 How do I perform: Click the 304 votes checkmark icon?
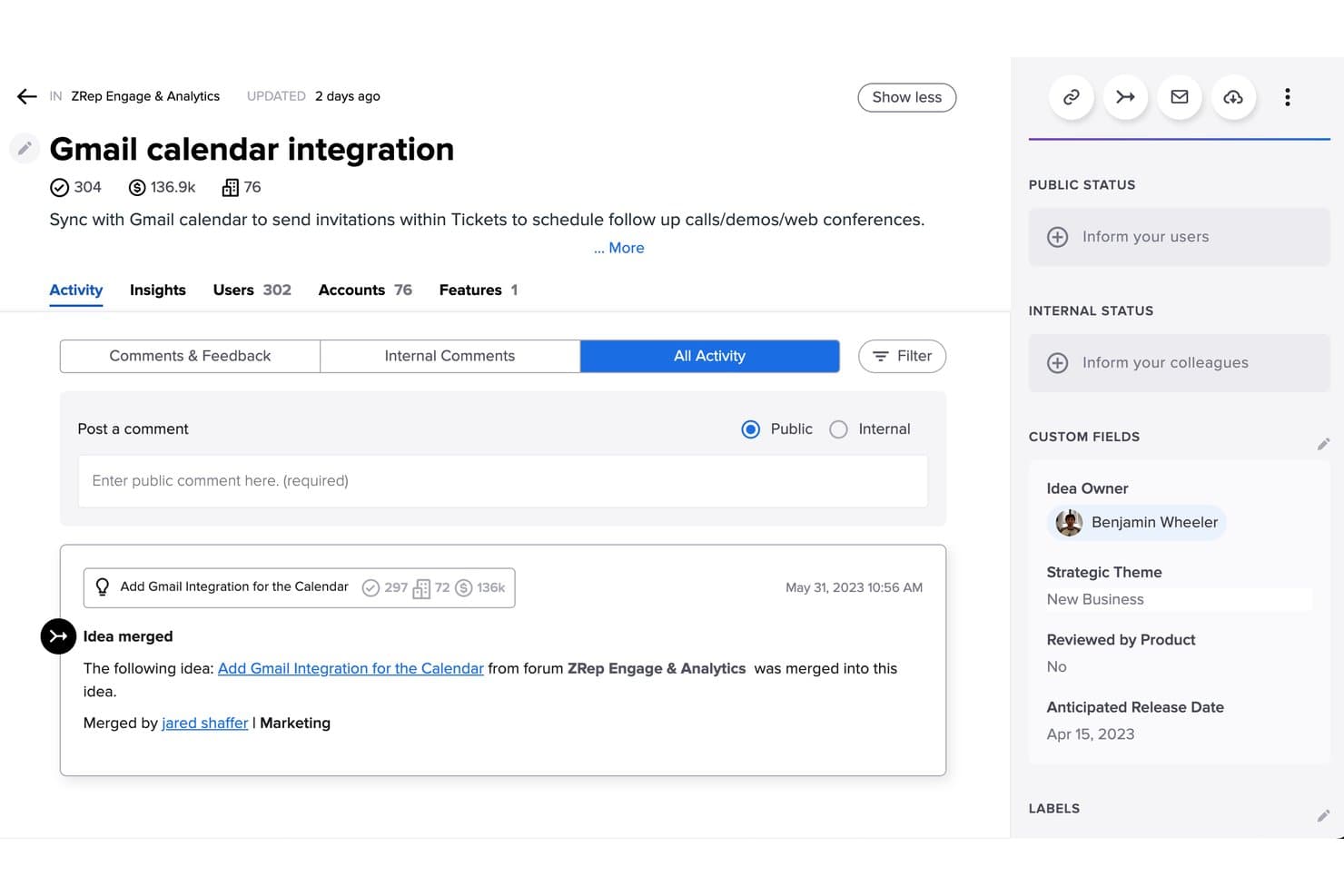pyautogui.click(x=59, y=188)
